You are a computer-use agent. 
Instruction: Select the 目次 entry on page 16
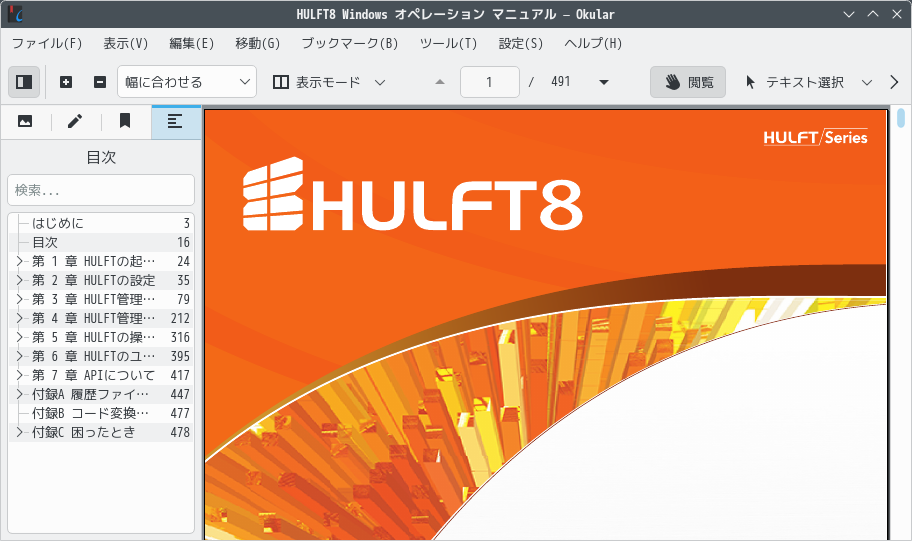tap(101, 243)
